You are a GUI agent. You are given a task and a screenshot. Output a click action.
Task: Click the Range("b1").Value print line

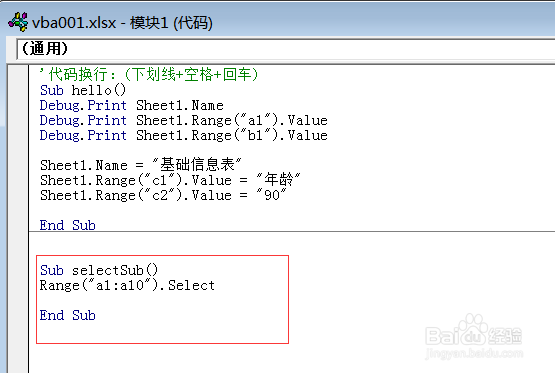point(183,136)
